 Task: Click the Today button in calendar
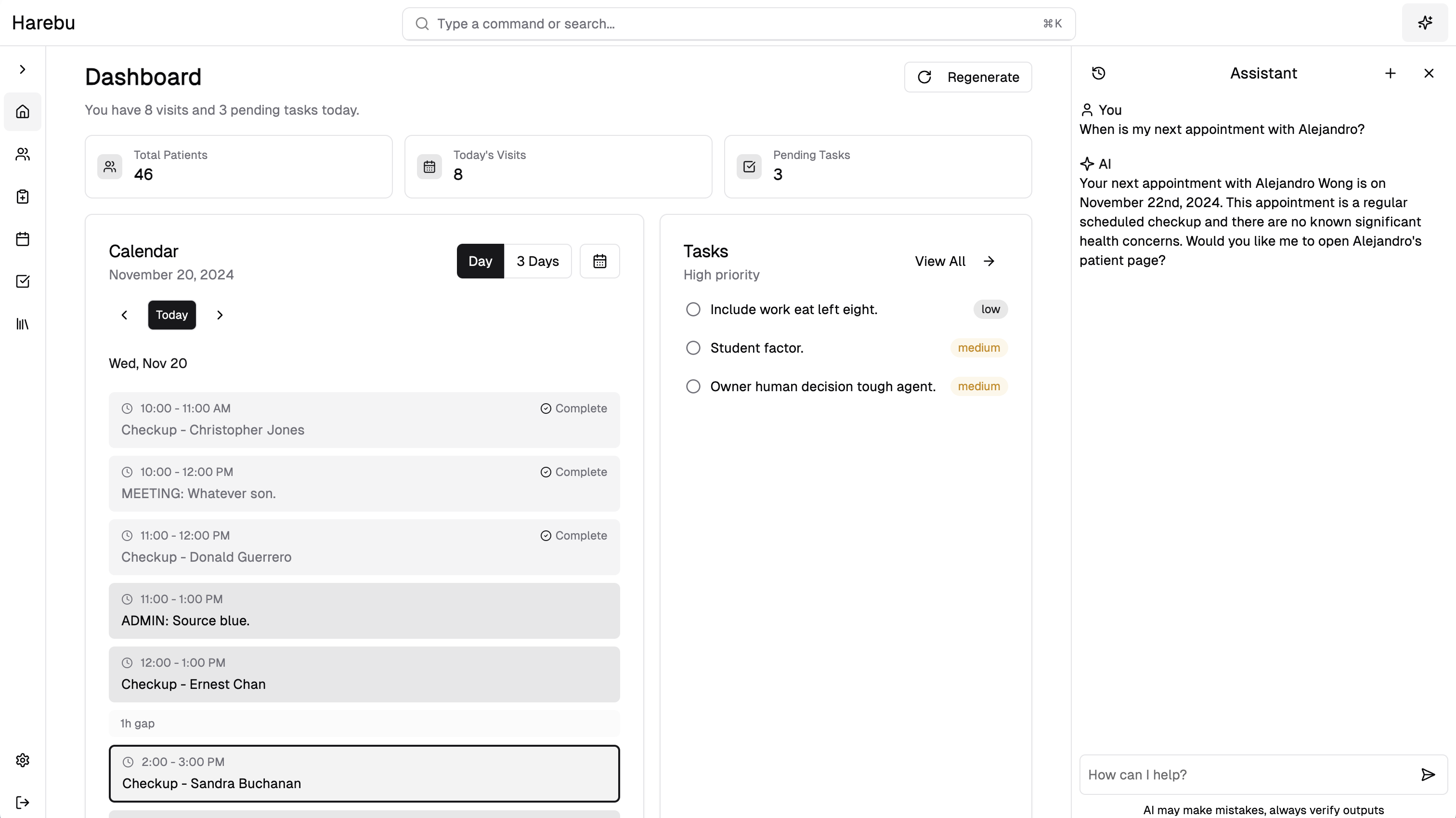coord(172,315)
